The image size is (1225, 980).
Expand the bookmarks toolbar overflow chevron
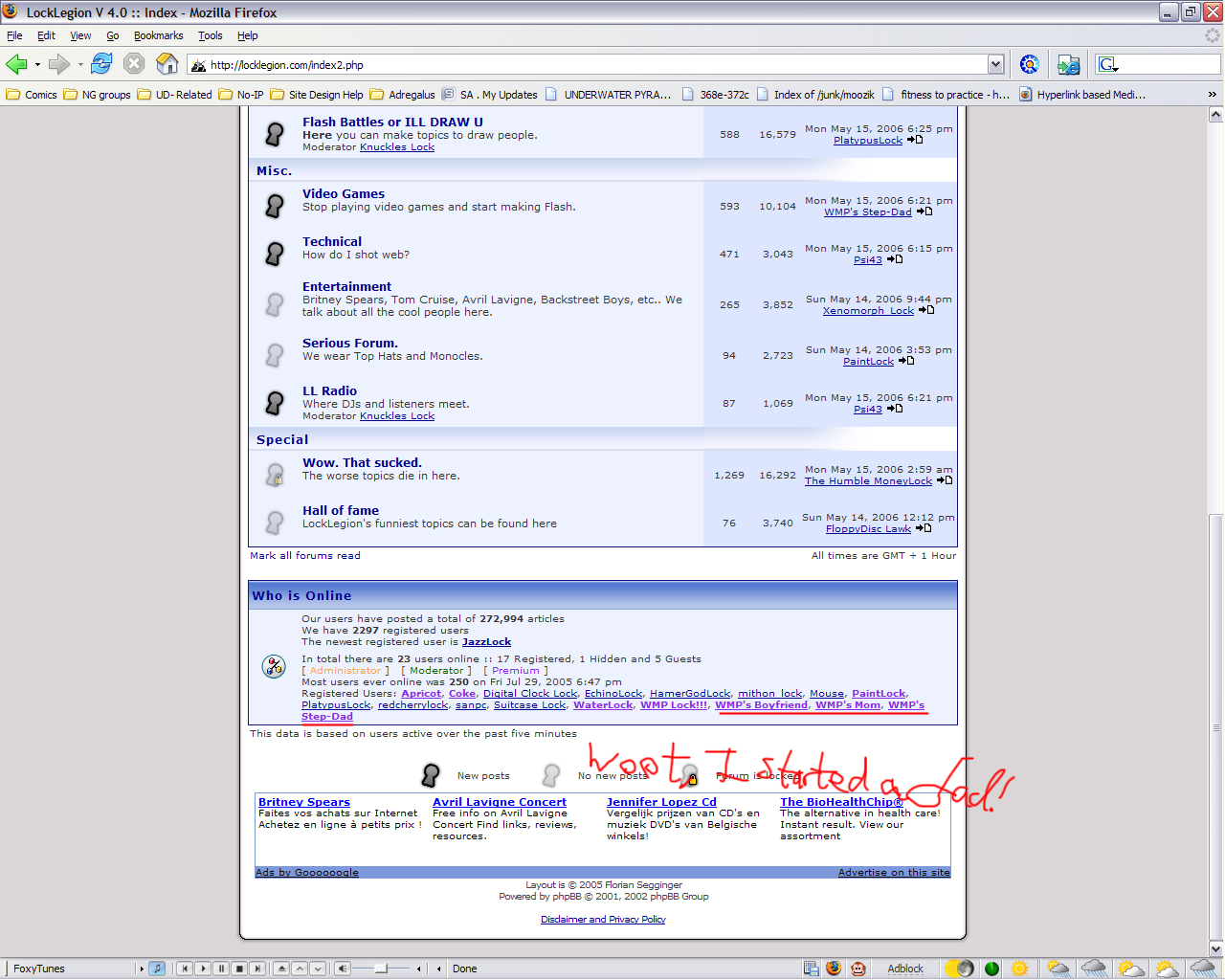[x=1212, y=95]
